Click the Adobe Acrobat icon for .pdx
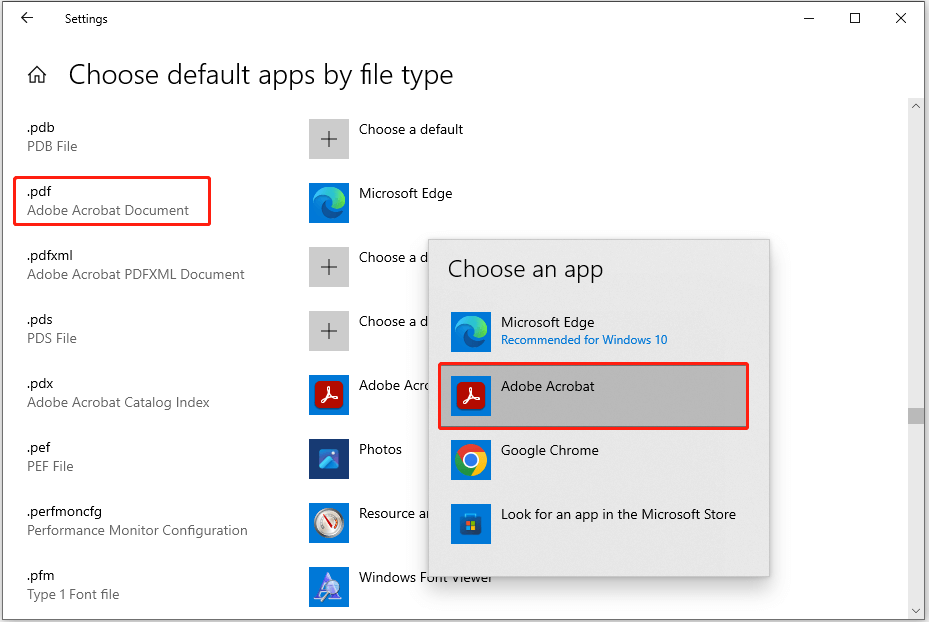929x622 pixels. coord(329,395)
